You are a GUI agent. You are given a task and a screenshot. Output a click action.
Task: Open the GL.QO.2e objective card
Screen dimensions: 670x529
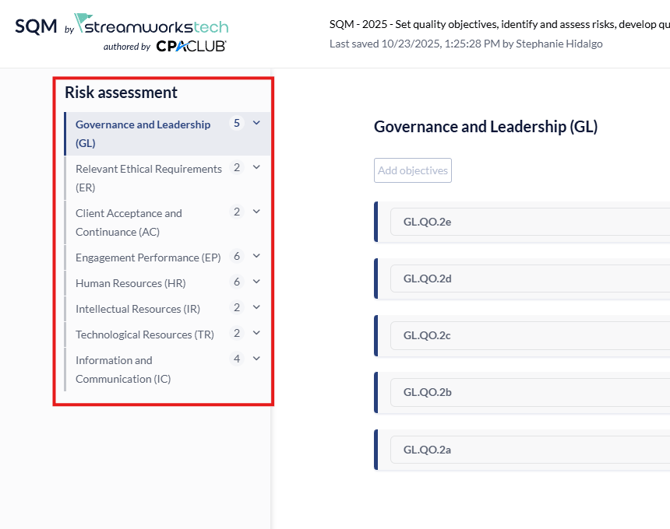(x=520, y=222)
